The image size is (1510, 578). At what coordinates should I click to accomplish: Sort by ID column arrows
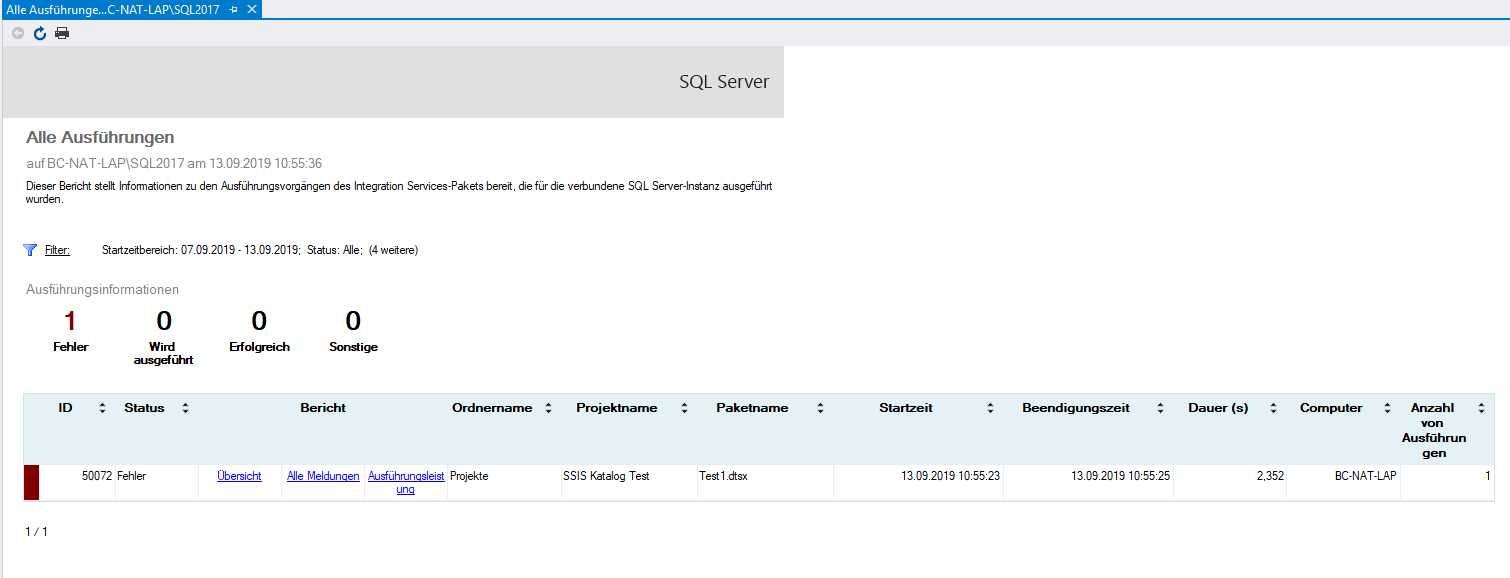[x=102, y=408]
